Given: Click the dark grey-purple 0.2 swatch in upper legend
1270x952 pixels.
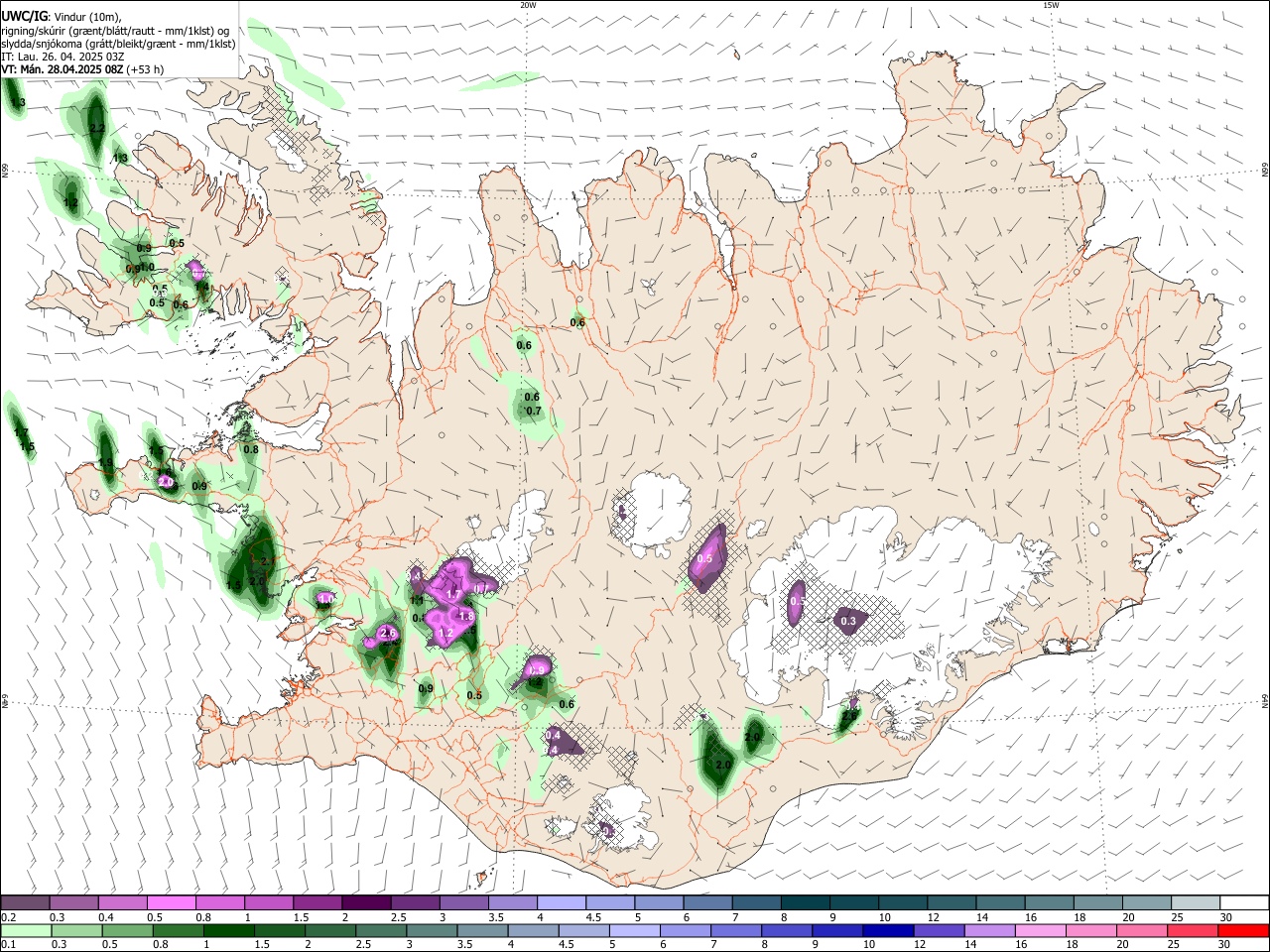Looking at the screenshot, I should tap(25, 903).
